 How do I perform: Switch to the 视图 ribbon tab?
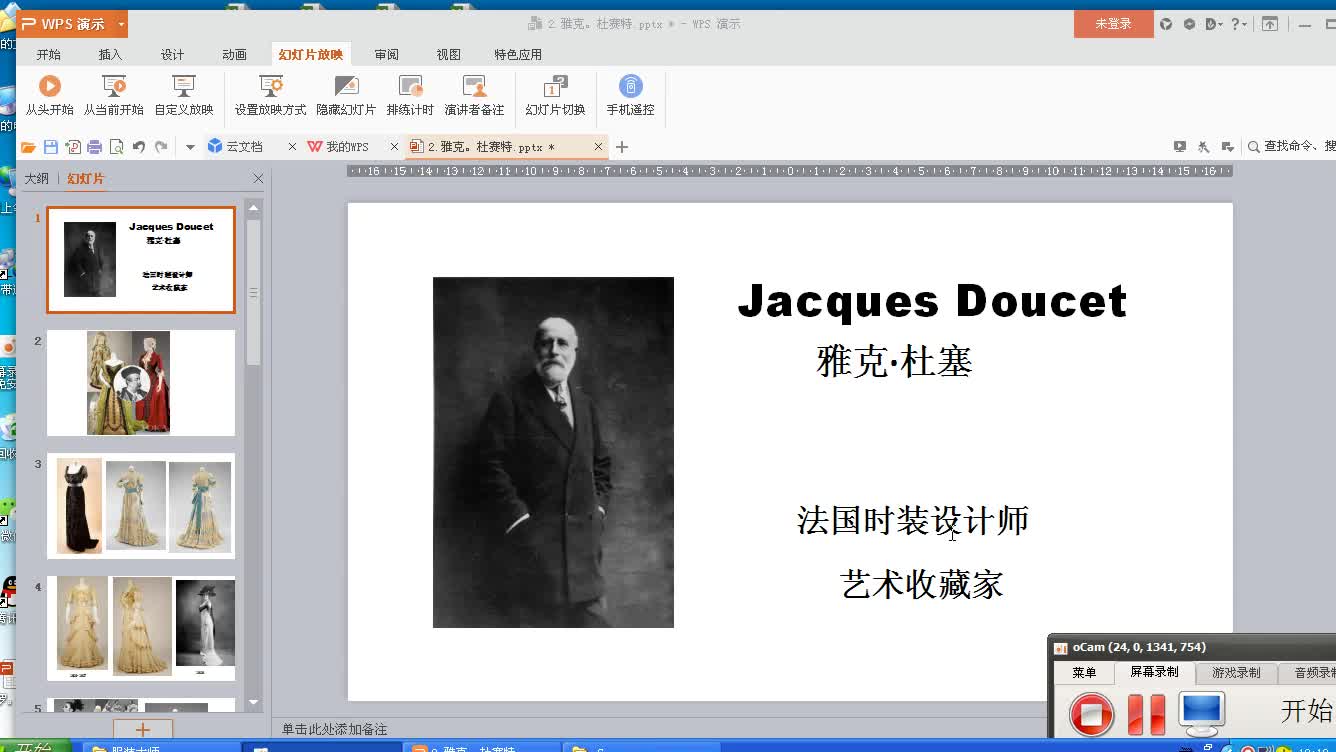click(449, 55)
